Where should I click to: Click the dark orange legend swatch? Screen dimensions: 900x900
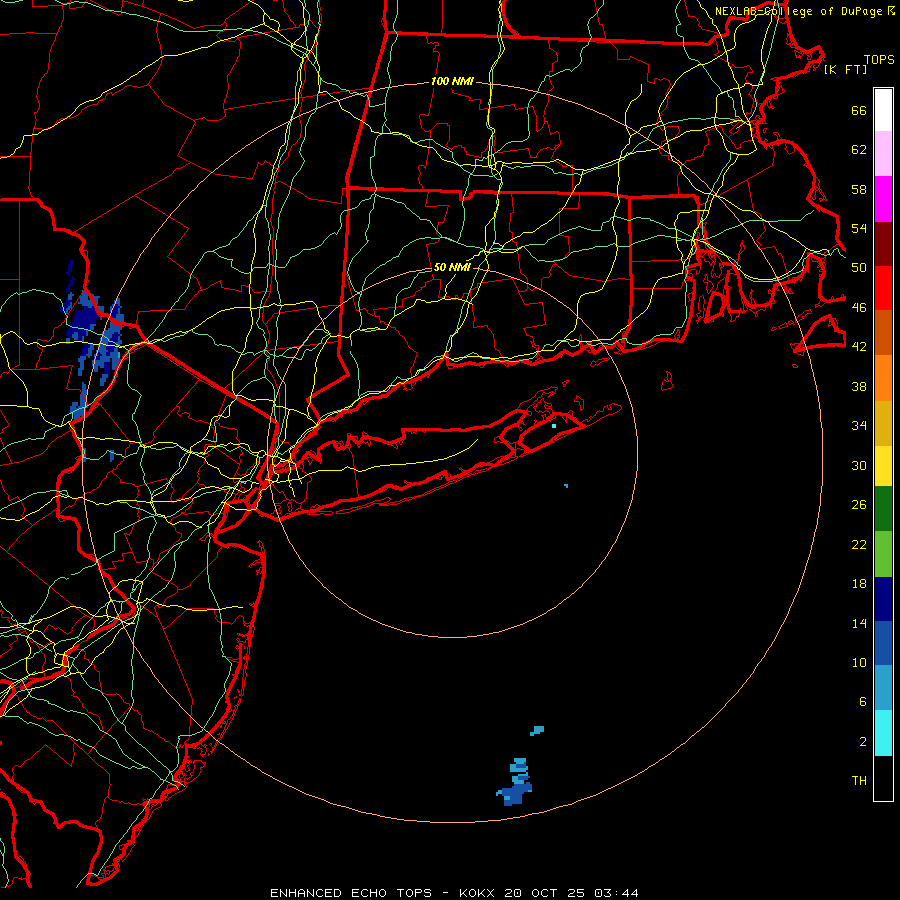883,333
